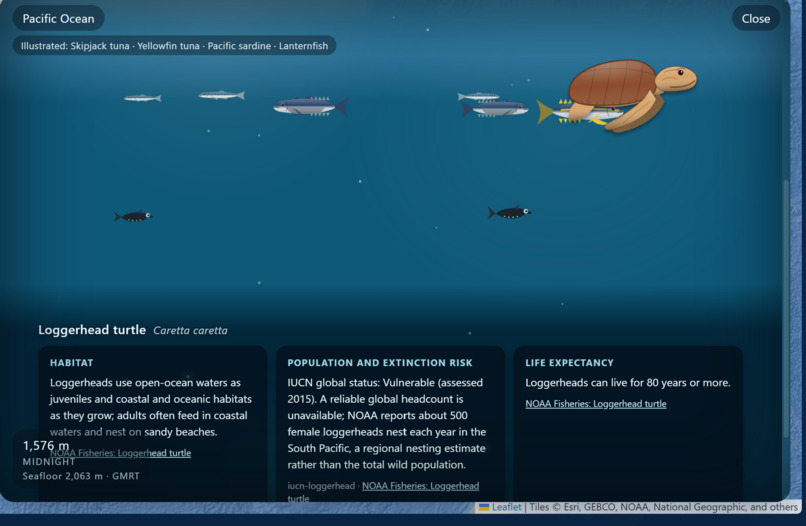The image size is (806, 526).
Task: Click the right lanternfish
Action: pos(509,212)
